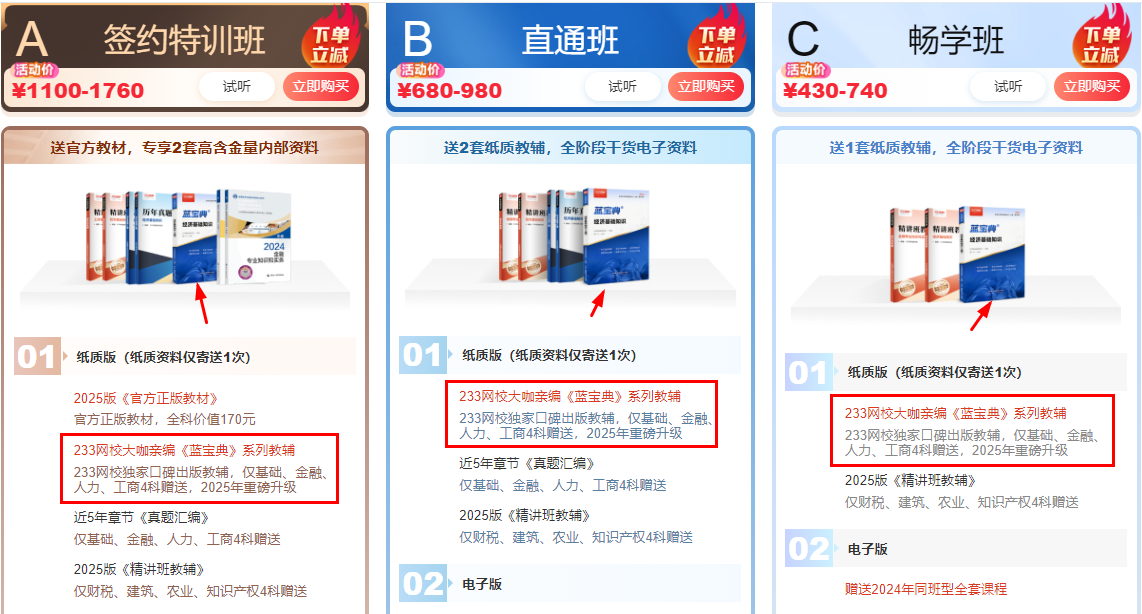This screenshot has width=1142, height=614.
Task: Click the 活动价 tag on plan A
Action: [35, 70]
